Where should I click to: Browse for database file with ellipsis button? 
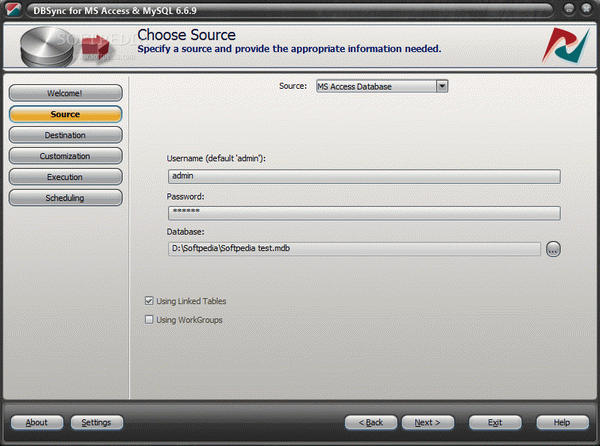[x=553, y=249]
